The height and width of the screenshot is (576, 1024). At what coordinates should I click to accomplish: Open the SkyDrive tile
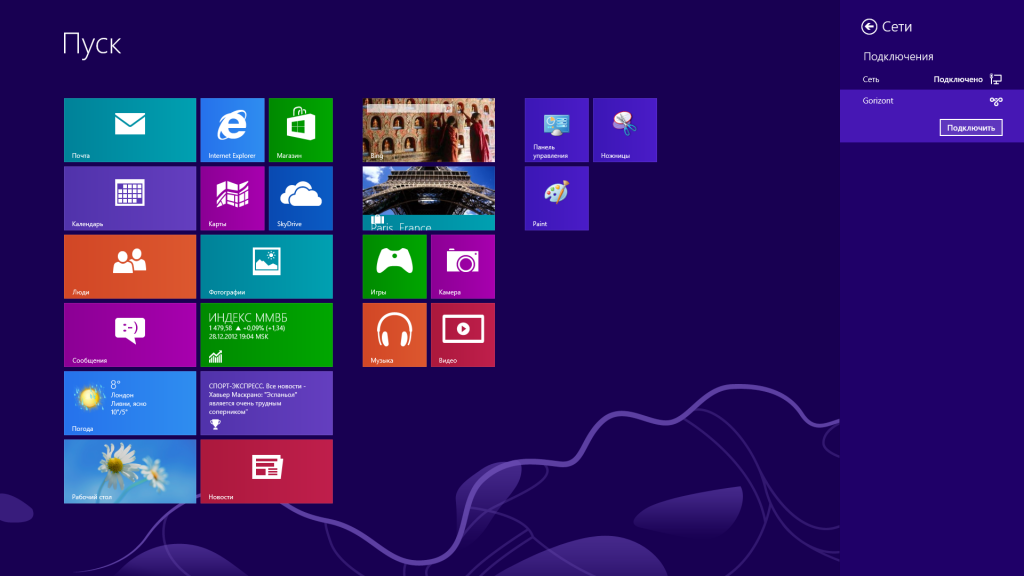pos(300,198)
